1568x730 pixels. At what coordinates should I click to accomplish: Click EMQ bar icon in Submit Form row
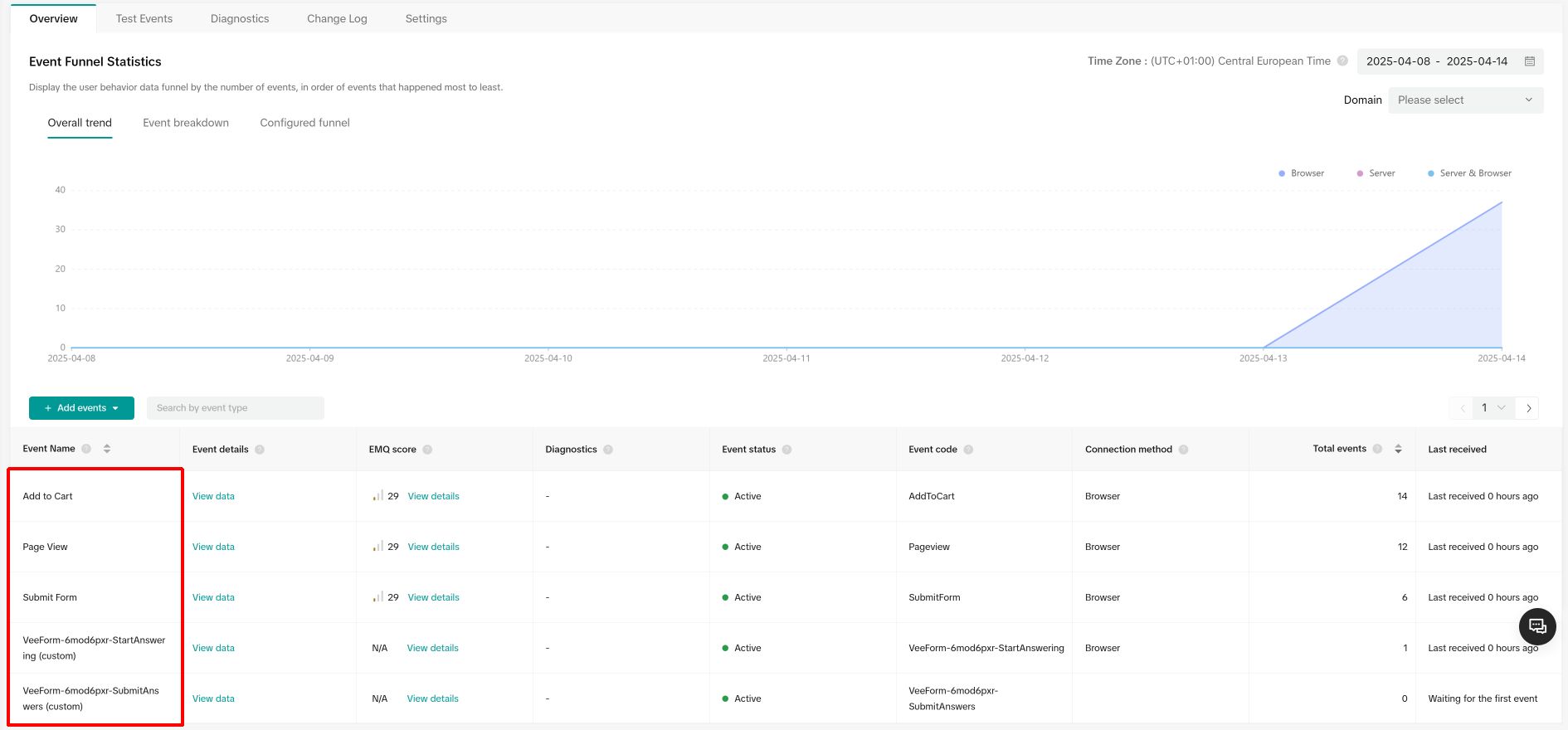coord(377,597)
